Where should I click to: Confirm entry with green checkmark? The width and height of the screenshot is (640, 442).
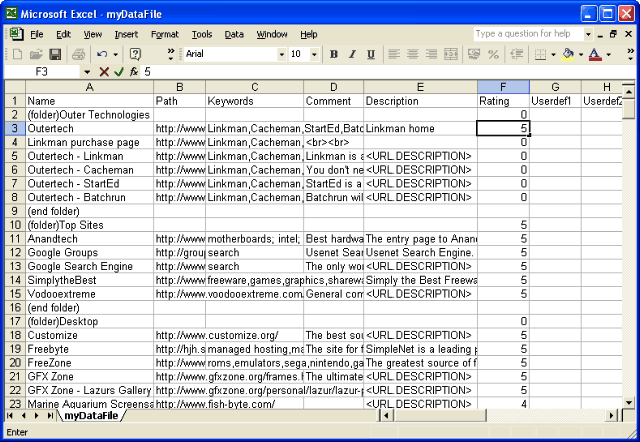pos(119,72)
